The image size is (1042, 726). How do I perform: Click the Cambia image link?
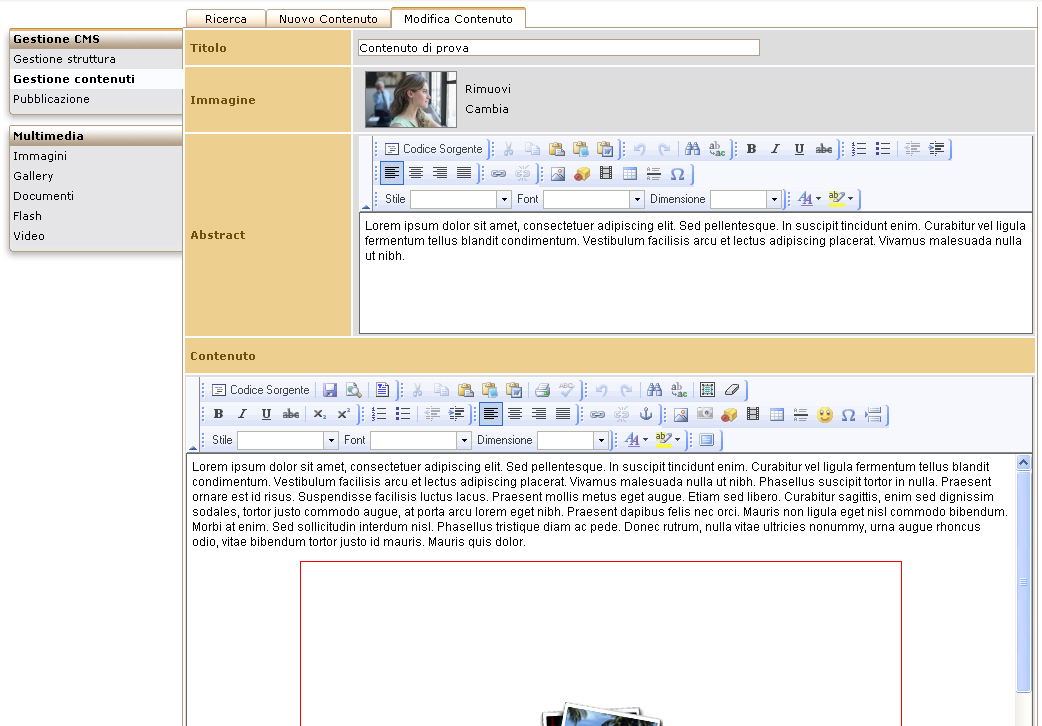(487, 109)
